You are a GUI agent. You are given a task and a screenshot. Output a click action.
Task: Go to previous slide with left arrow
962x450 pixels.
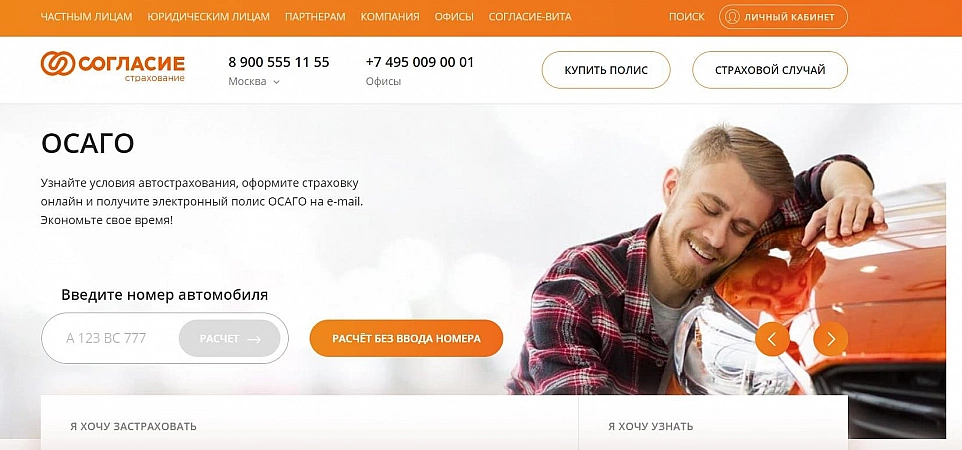(772, 339)
